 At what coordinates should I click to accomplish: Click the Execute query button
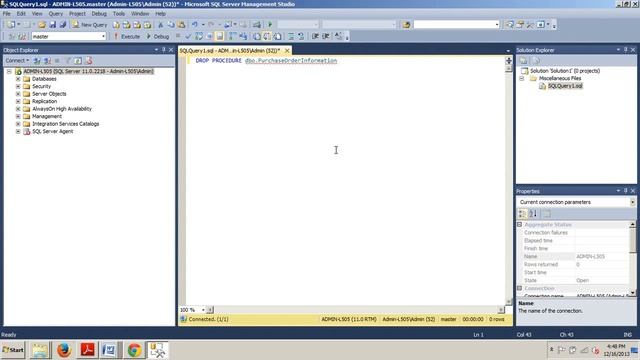127,36
